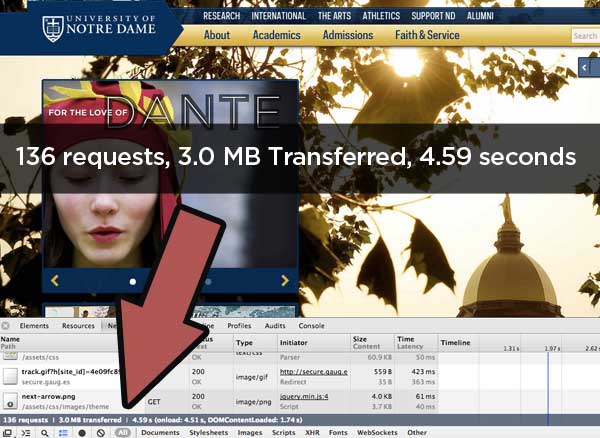Go to The Arts page
This screenshot has width=600, height=438.
[x=334, y=16]
